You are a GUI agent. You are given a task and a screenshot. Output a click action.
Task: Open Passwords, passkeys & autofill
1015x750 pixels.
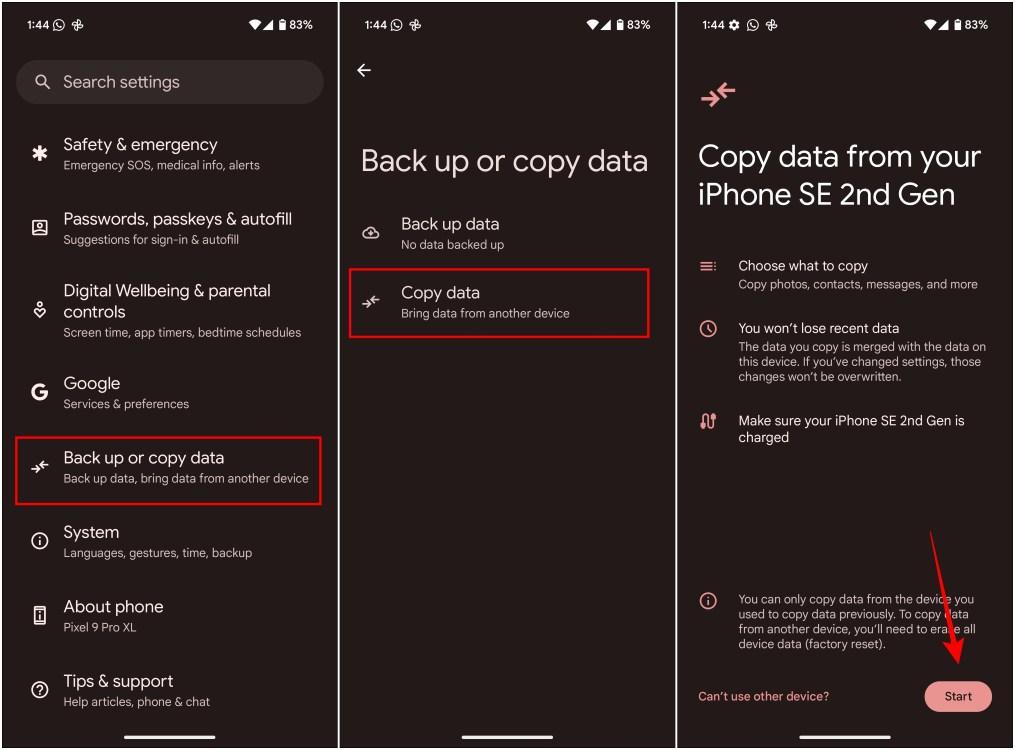click(168, 228)
